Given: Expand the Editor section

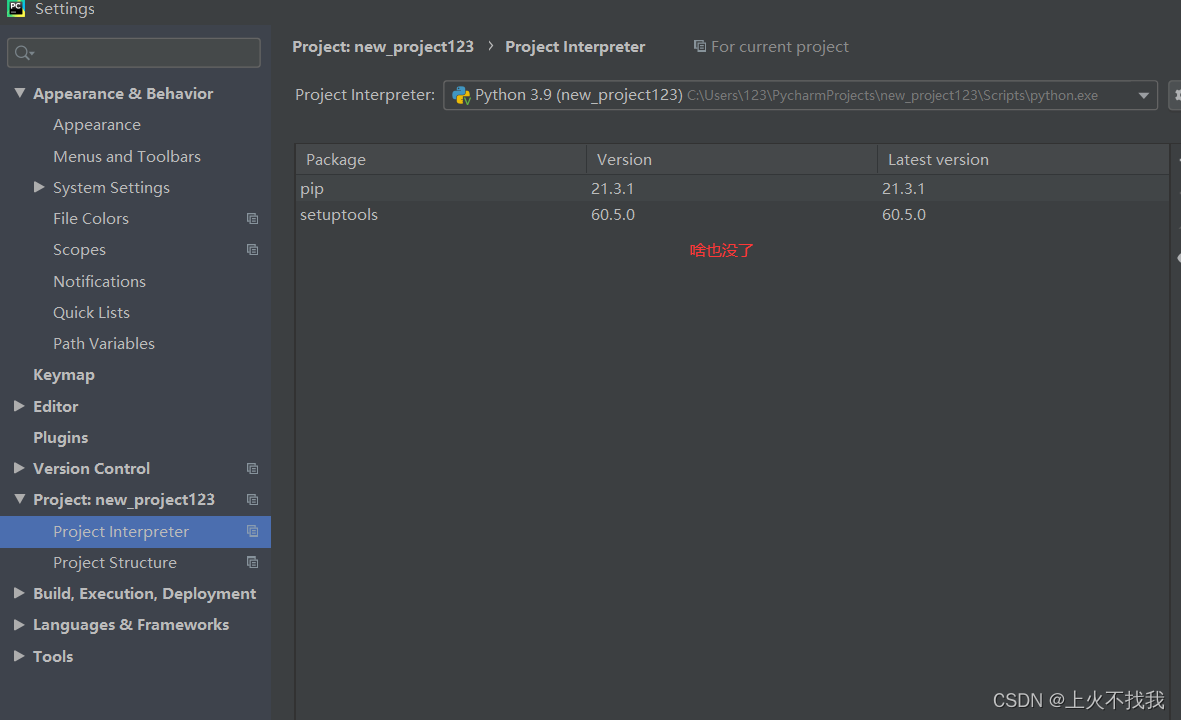Looking at the screenshot, I should pyautogui.click(x=20, y=406).
